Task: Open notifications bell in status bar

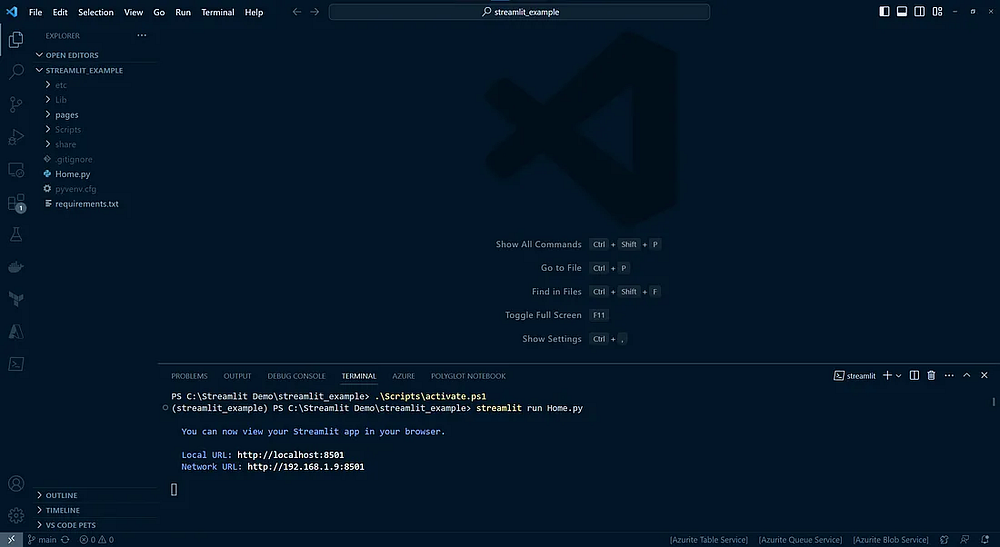Action: click(x=985, y=539)
